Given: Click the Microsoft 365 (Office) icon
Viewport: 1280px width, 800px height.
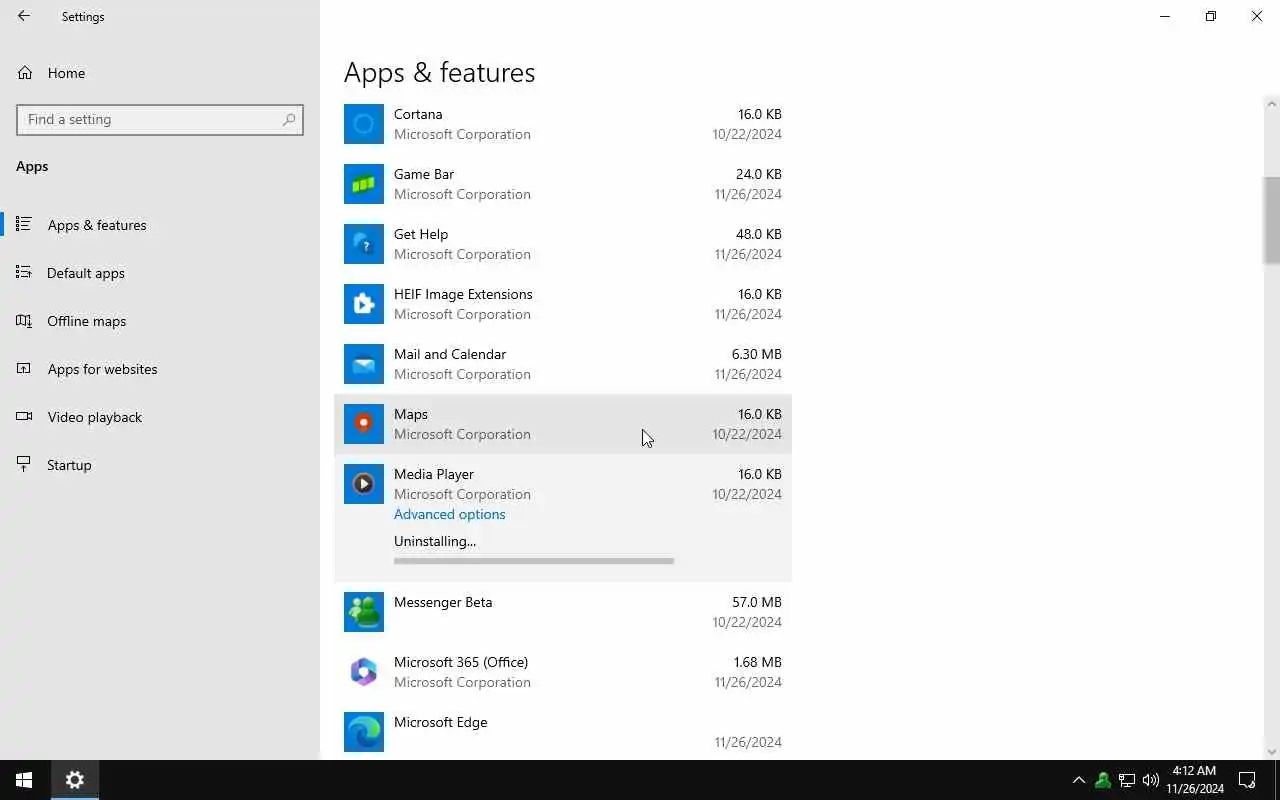Looking at the screenshot, I should 364,672.
